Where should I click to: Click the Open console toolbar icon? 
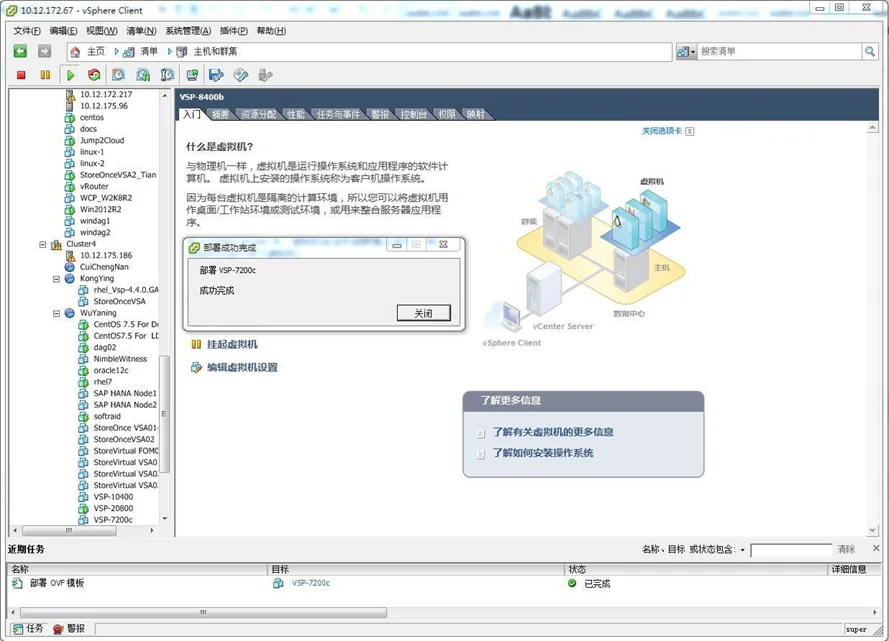193,75
